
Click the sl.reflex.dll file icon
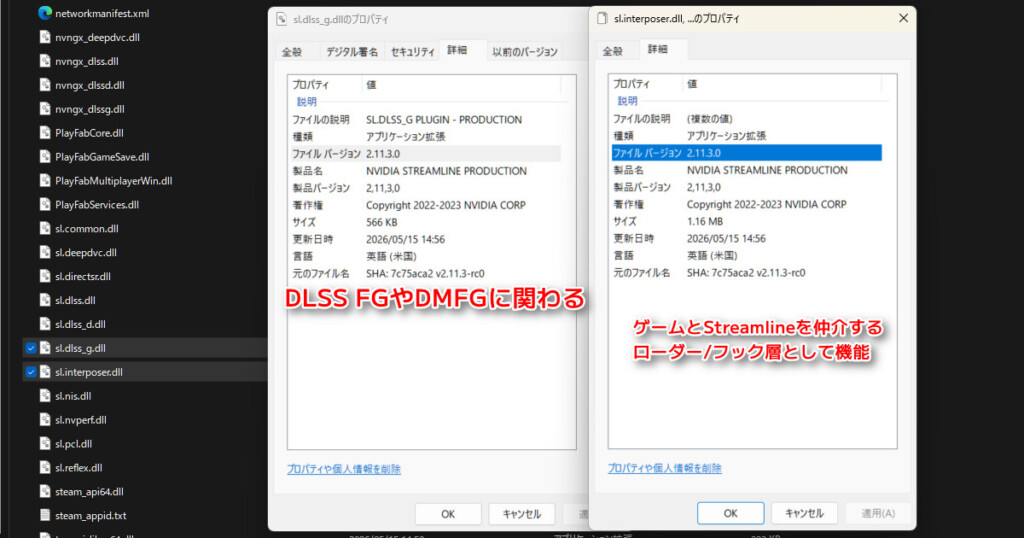point(45,467)
